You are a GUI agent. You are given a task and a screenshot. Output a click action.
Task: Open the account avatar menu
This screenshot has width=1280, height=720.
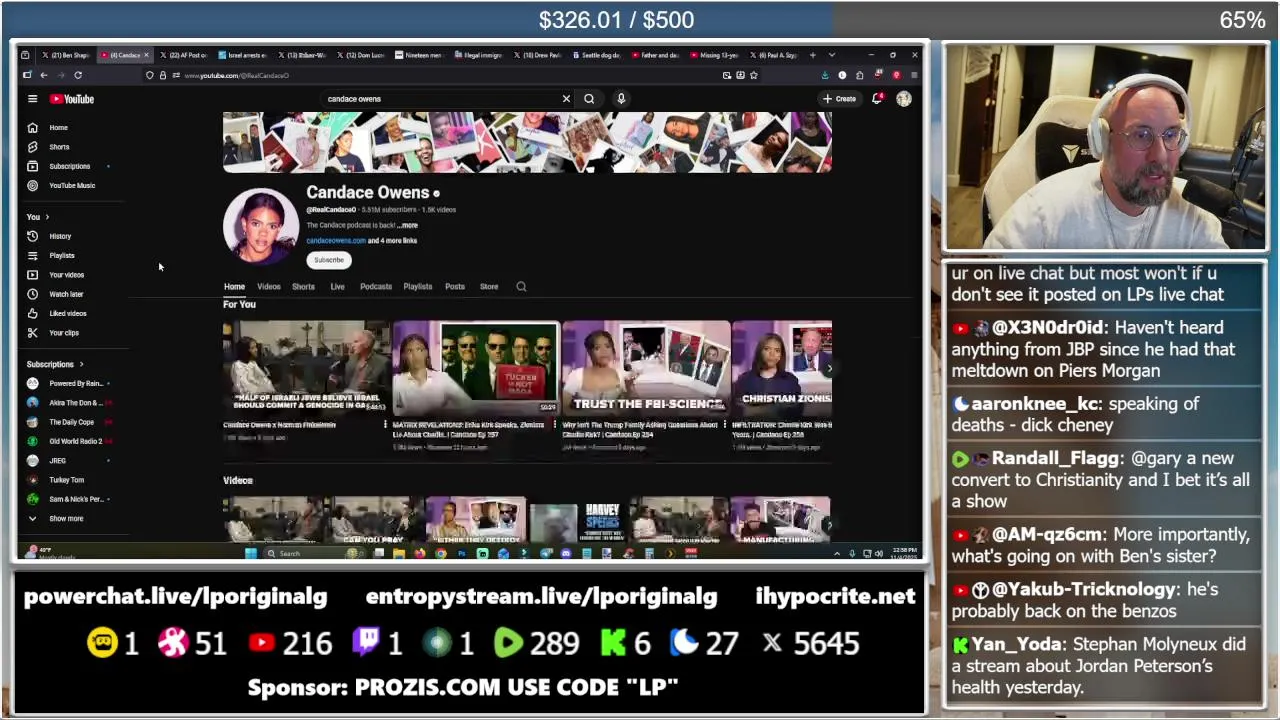pos(904,99)
